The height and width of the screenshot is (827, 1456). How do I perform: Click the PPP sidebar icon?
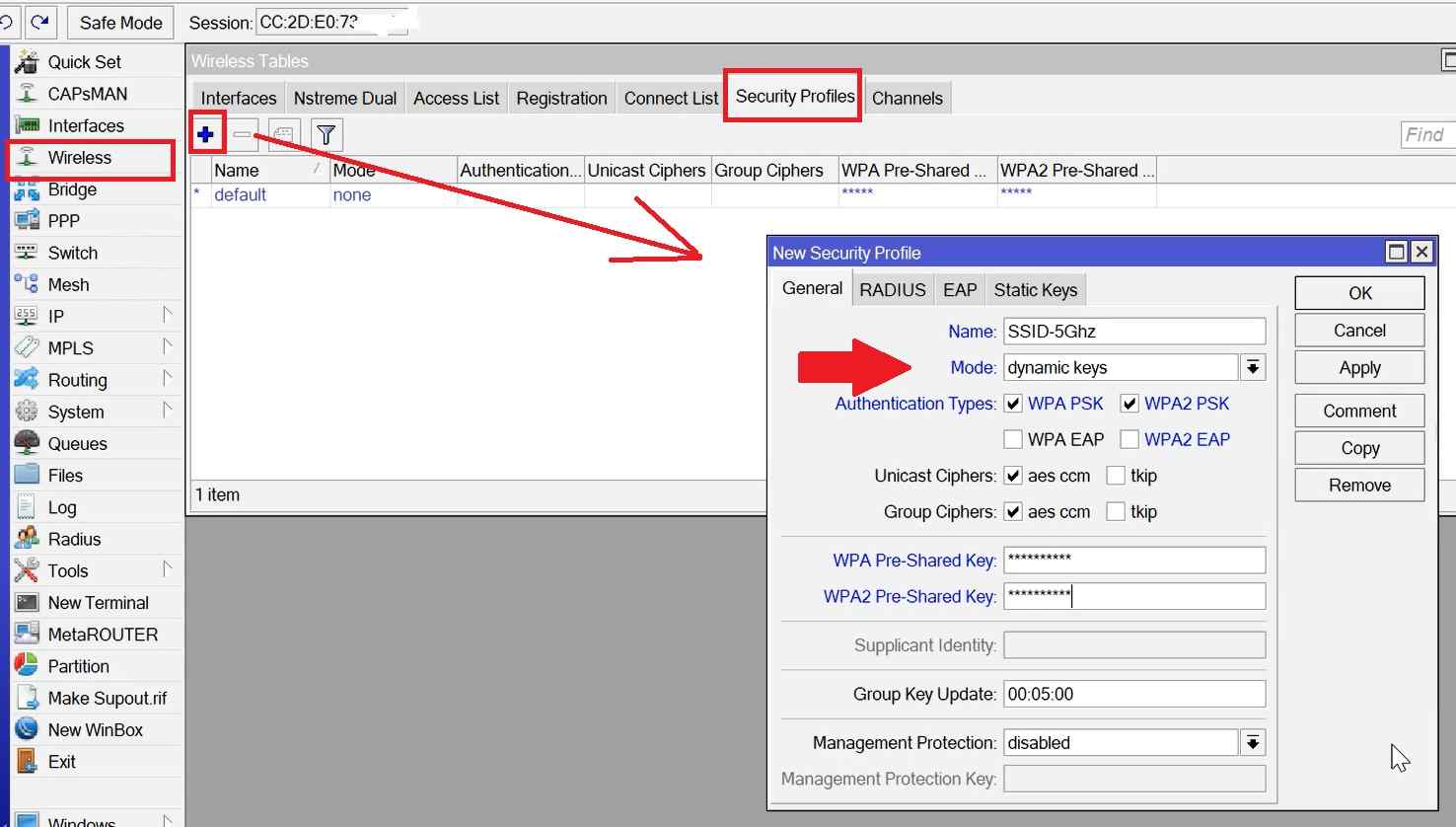(x=27, y=221)
